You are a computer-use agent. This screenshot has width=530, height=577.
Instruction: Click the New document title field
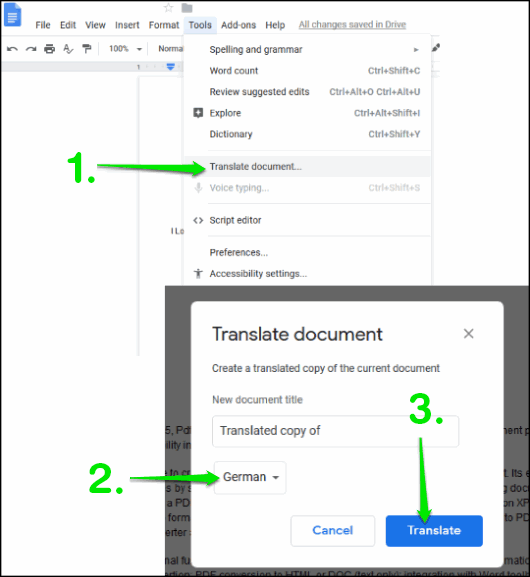click(335, 431)
